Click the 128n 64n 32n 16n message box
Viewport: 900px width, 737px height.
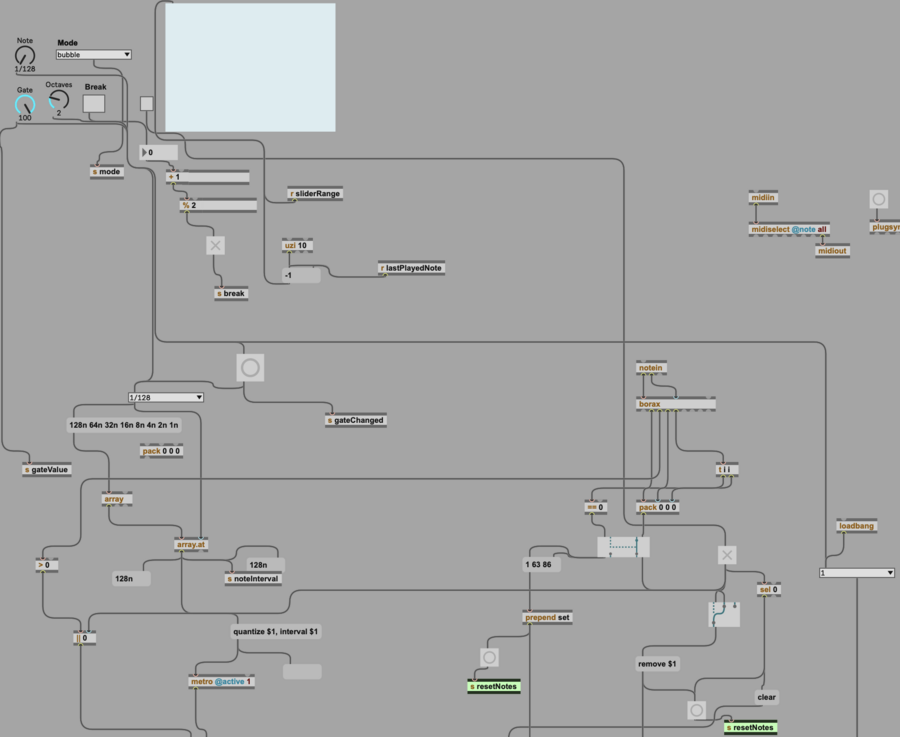(124, 425)
